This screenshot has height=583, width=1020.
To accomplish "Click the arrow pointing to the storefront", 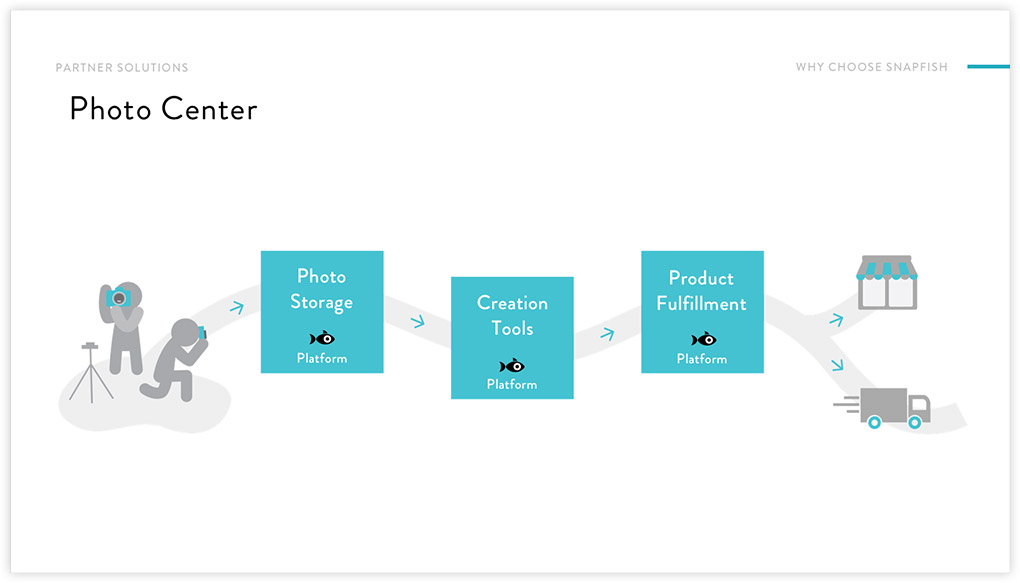I will click(837, 319).
